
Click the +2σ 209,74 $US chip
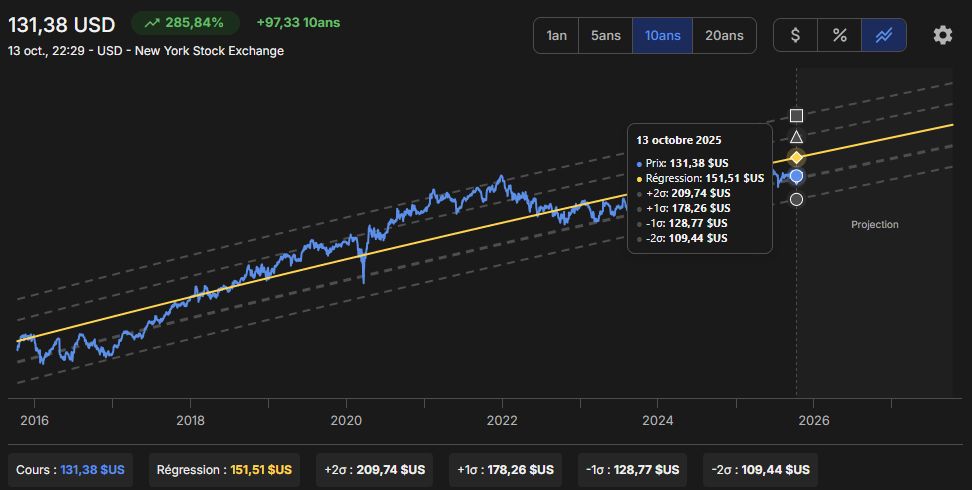click(374, 470)
